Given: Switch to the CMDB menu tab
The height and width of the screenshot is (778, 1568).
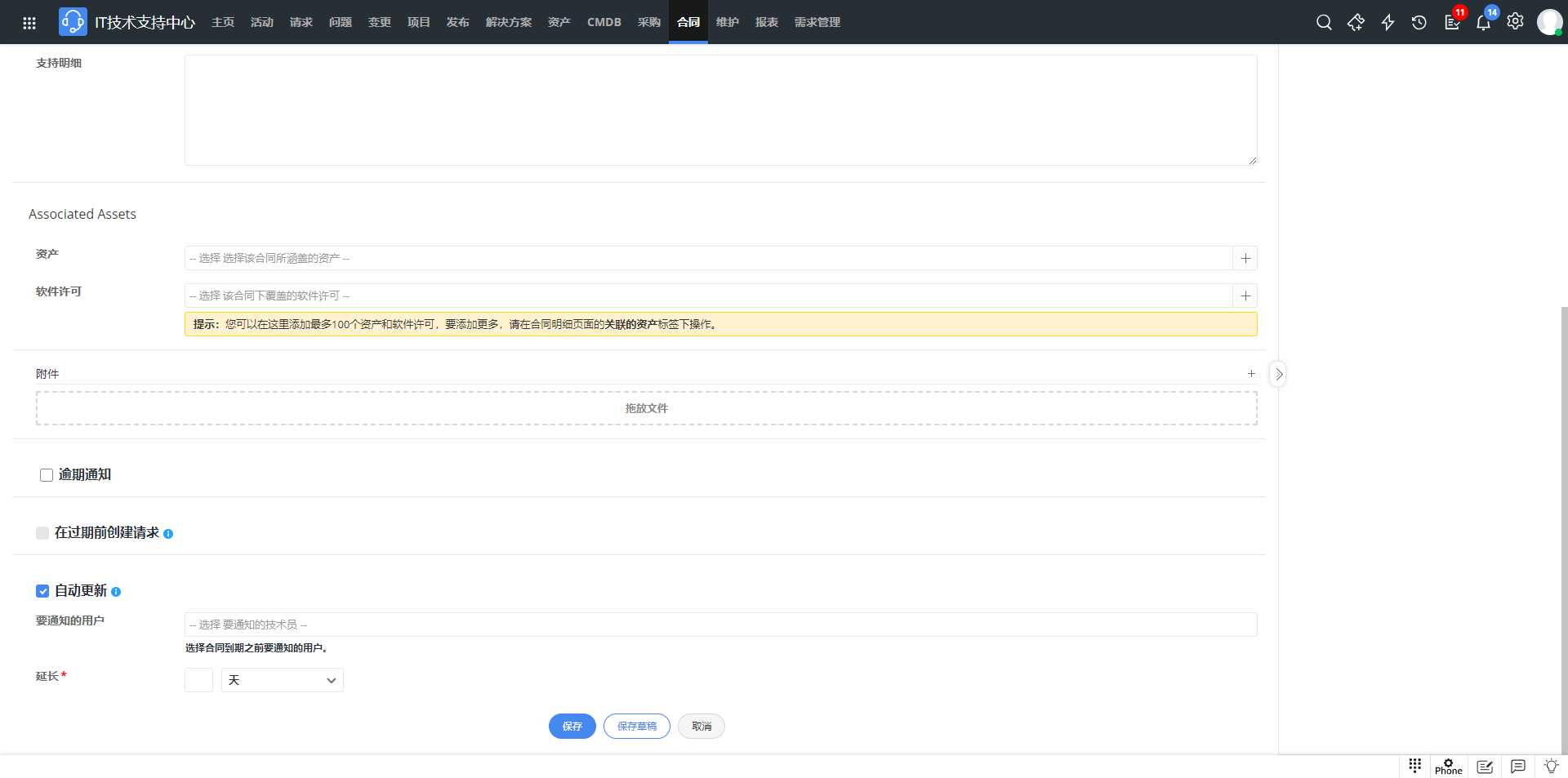Looking at the screenshot, I should (604, 22).
